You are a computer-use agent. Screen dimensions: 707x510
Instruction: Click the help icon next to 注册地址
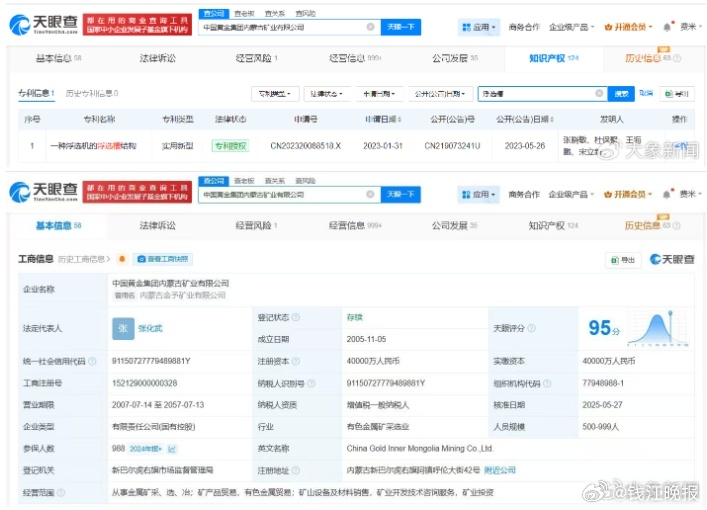point(296,470)
